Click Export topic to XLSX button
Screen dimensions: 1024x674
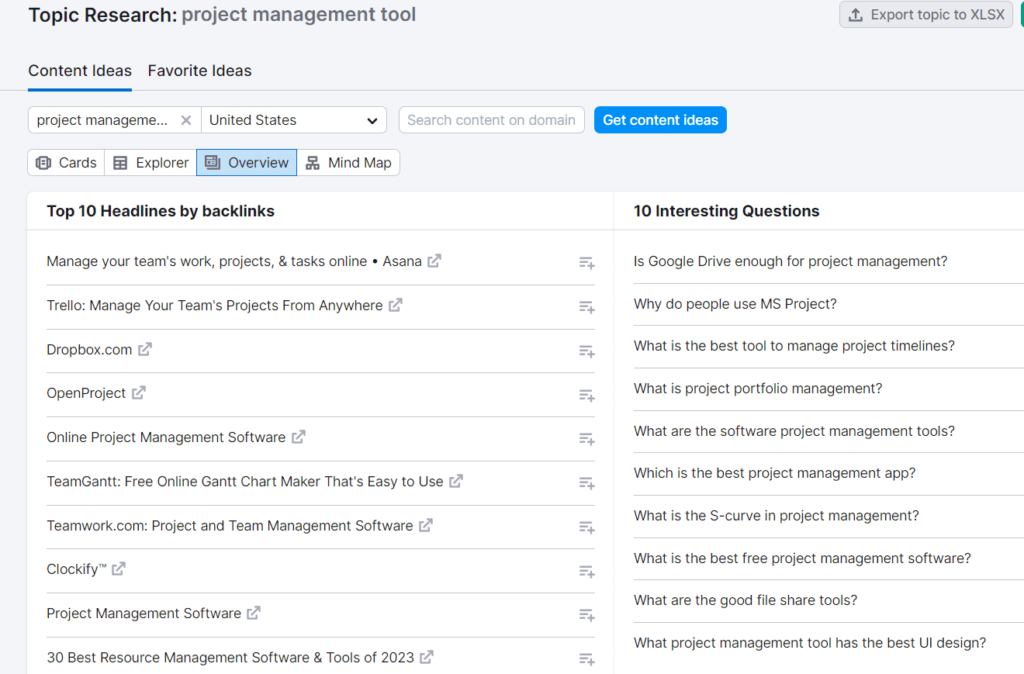click(926, 14)
